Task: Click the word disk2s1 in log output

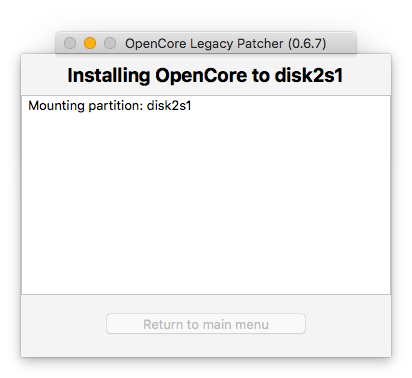Action: tap(169, 106)
